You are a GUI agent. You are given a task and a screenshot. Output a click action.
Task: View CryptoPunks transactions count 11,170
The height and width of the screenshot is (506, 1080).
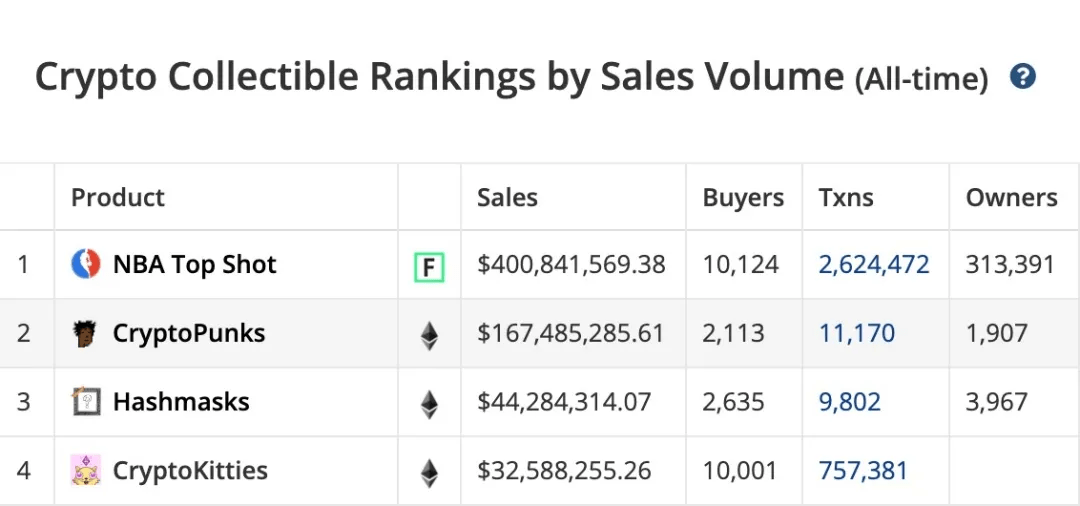(857, 333)
